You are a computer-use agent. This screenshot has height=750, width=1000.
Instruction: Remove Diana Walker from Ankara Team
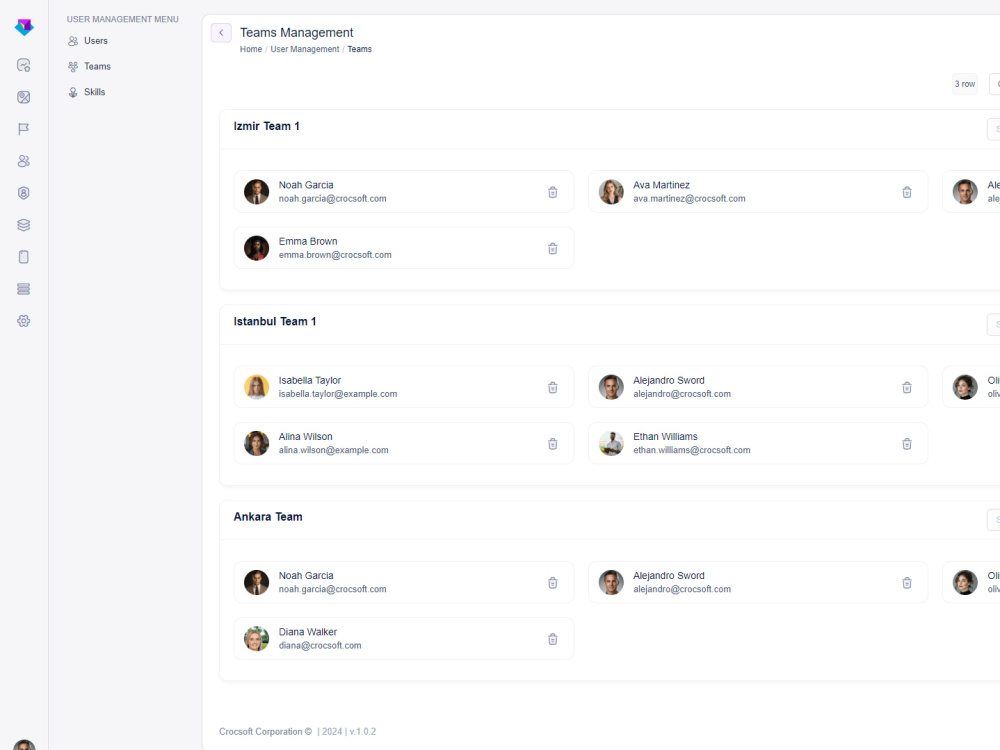(552, 638)
